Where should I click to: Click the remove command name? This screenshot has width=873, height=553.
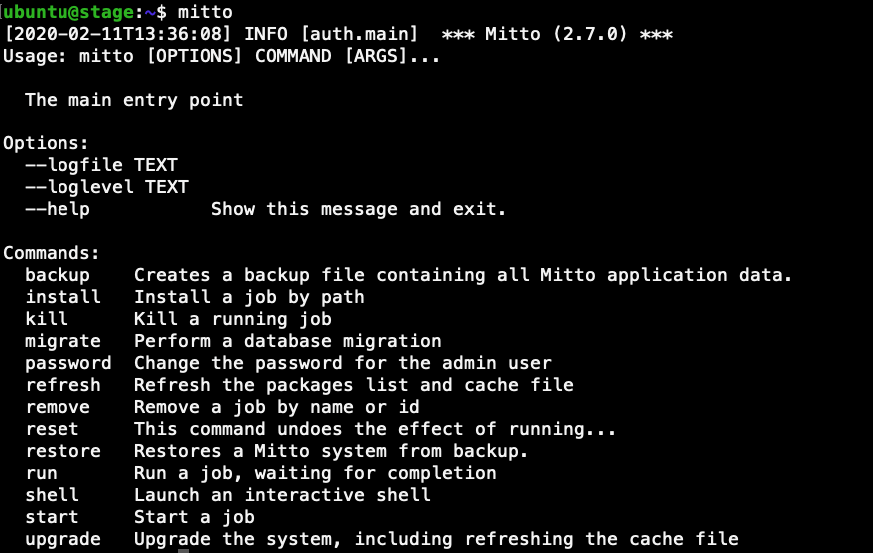[57, 407]
